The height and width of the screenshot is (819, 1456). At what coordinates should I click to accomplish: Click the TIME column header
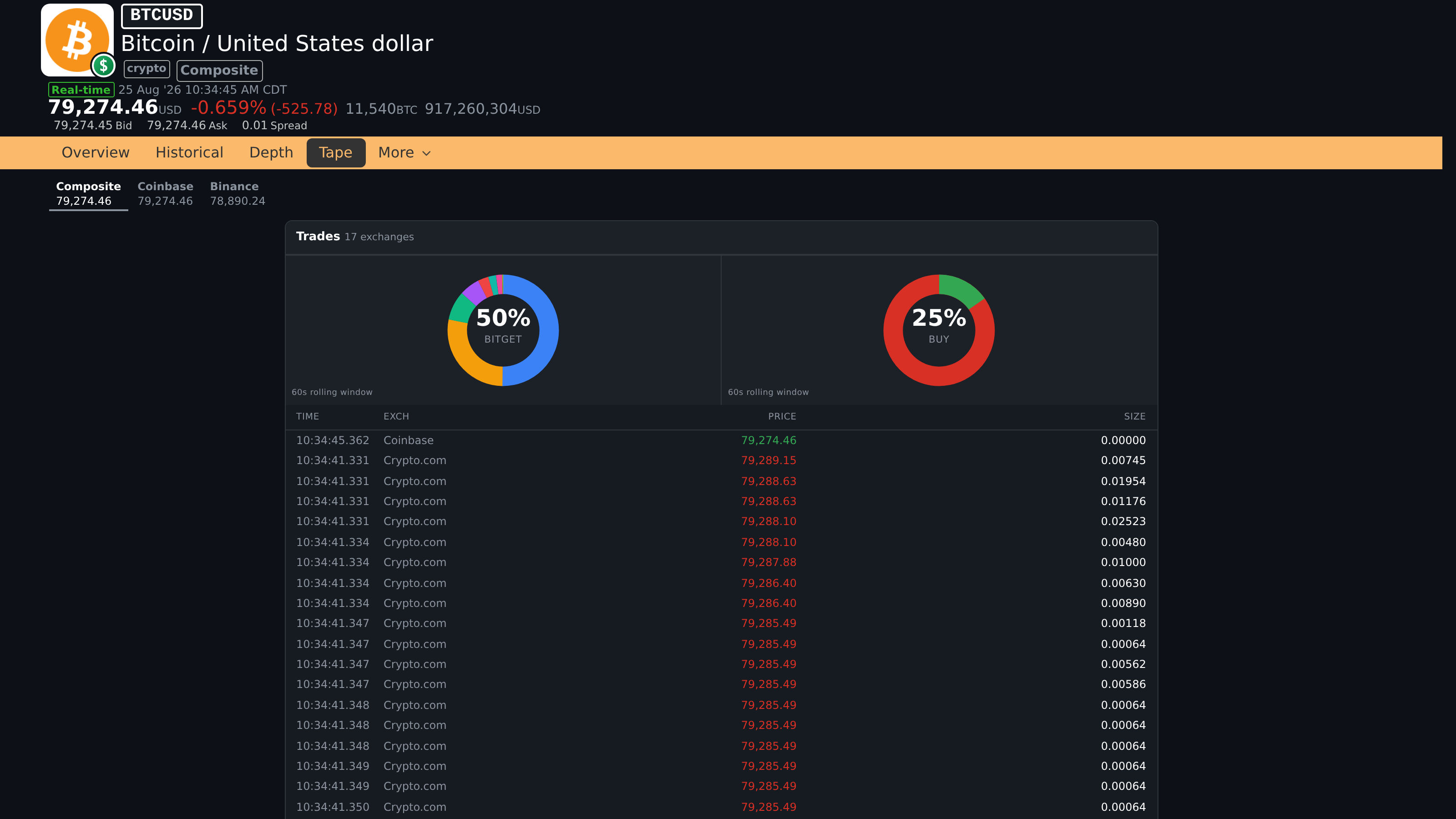click(308, 417)
